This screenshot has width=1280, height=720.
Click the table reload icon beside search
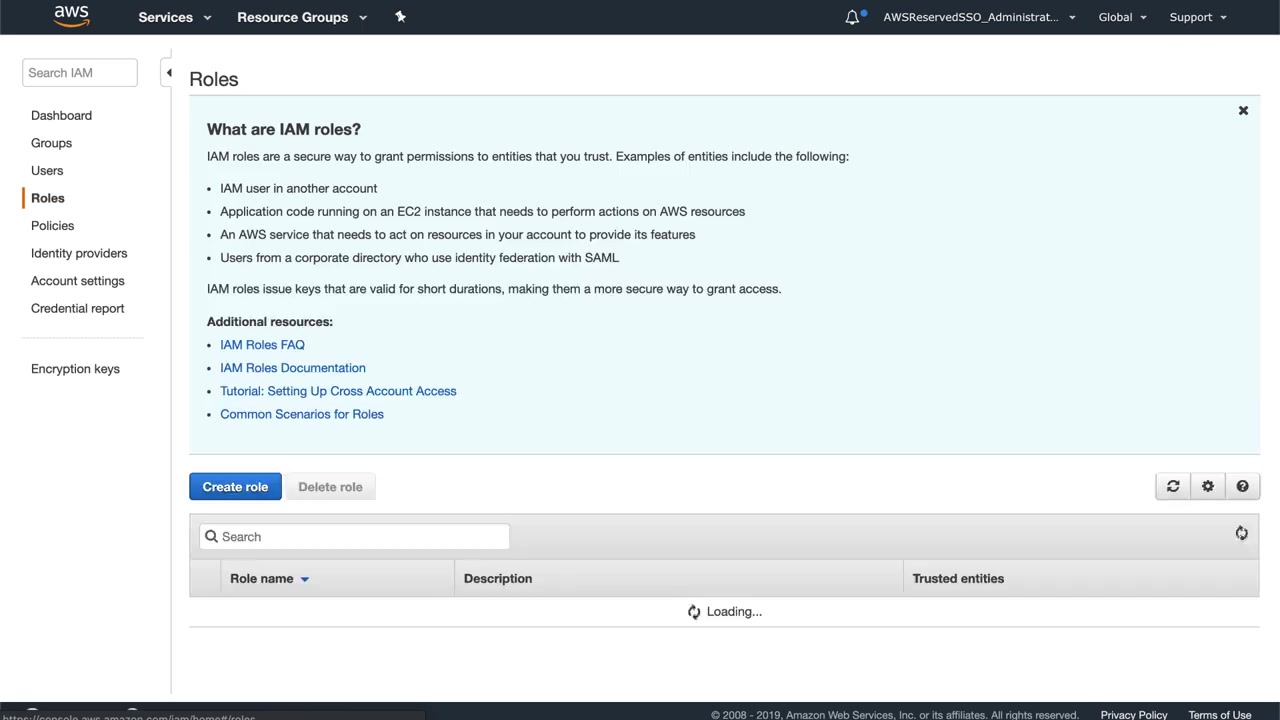coord(1241,534)
